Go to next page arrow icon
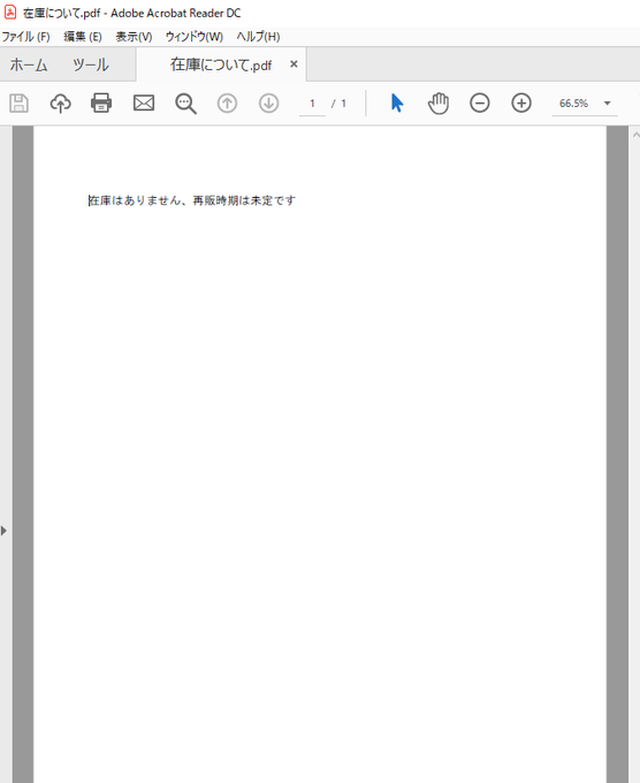This screenshot has height=783, width=640. point(269,103)
